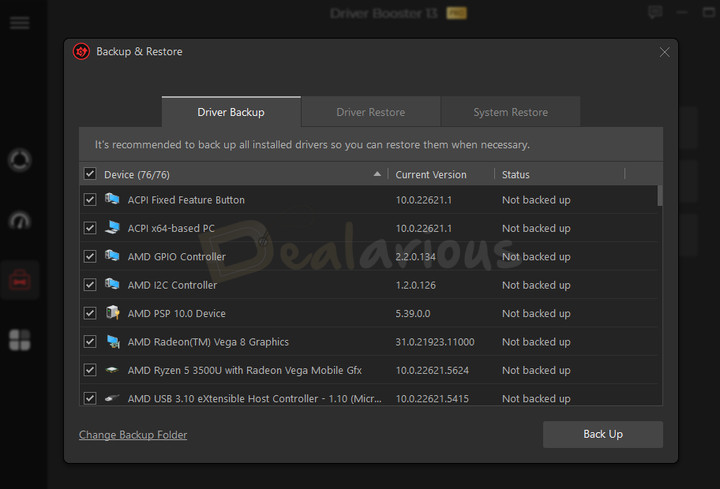Click the feedback chat icon in the top bar

655,13
